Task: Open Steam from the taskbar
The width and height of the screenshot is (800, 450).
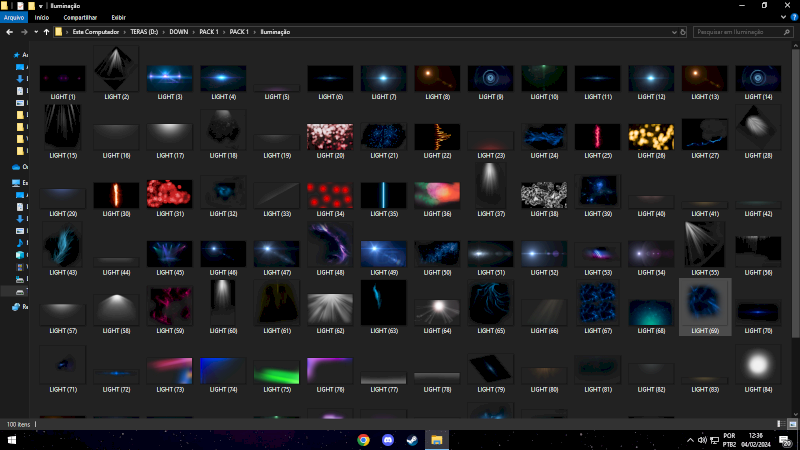Action: [x=412, y=439]
